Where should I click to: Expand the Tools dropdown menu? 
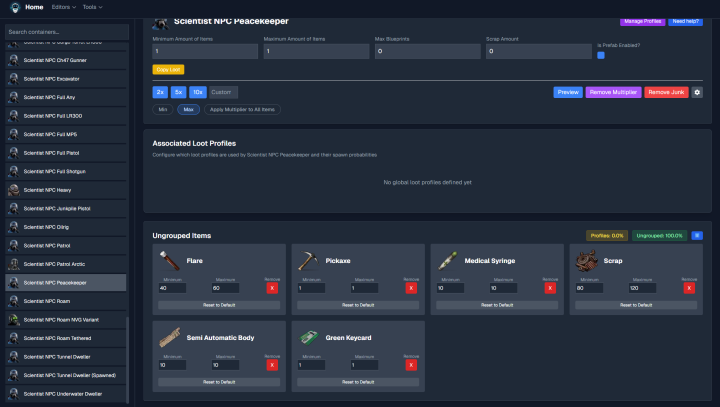pos(92,7)
